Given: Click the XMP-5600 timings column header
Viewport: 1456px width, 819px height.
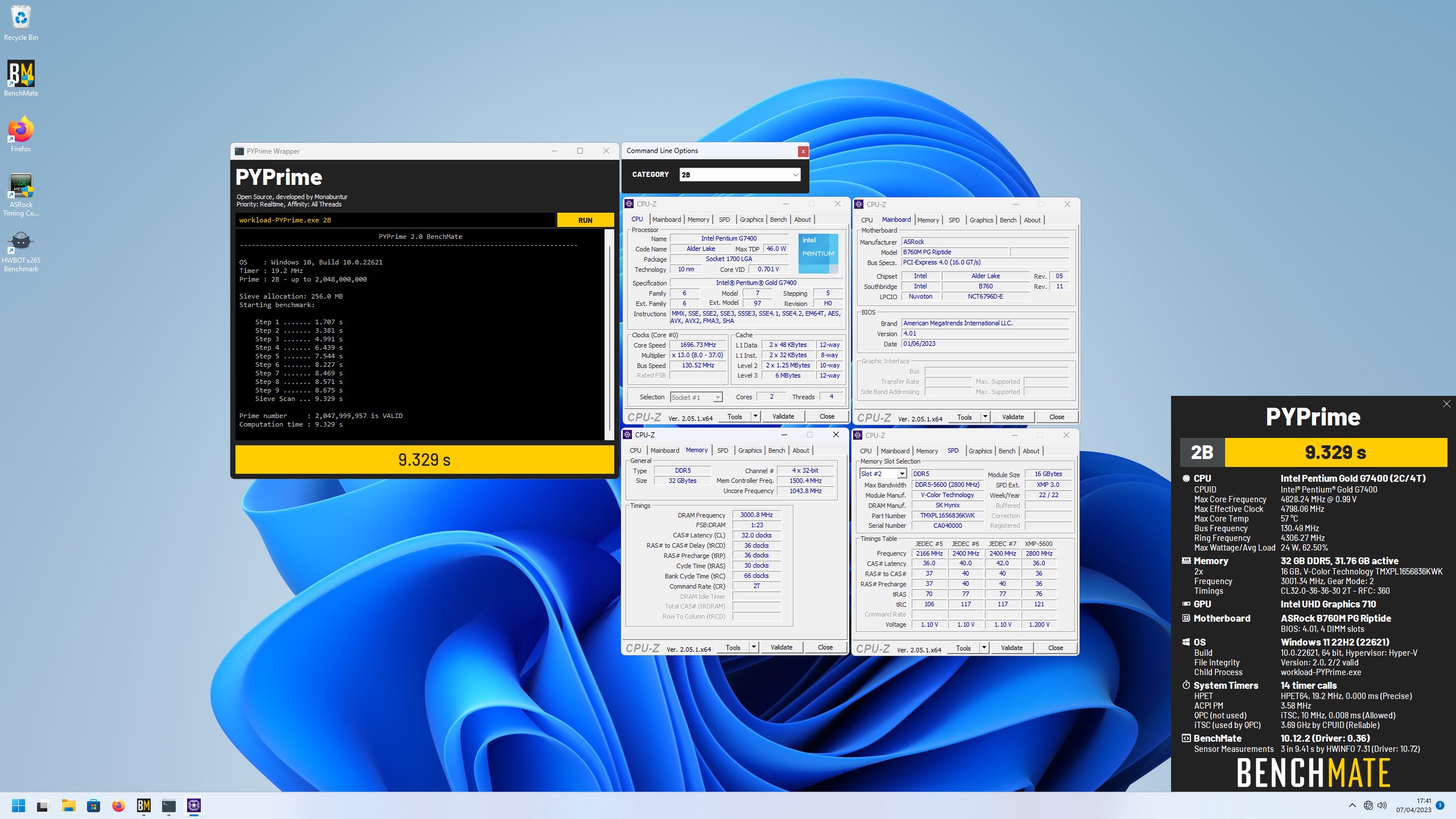Looking at the screenshot, I should [x=1039, y=544].
